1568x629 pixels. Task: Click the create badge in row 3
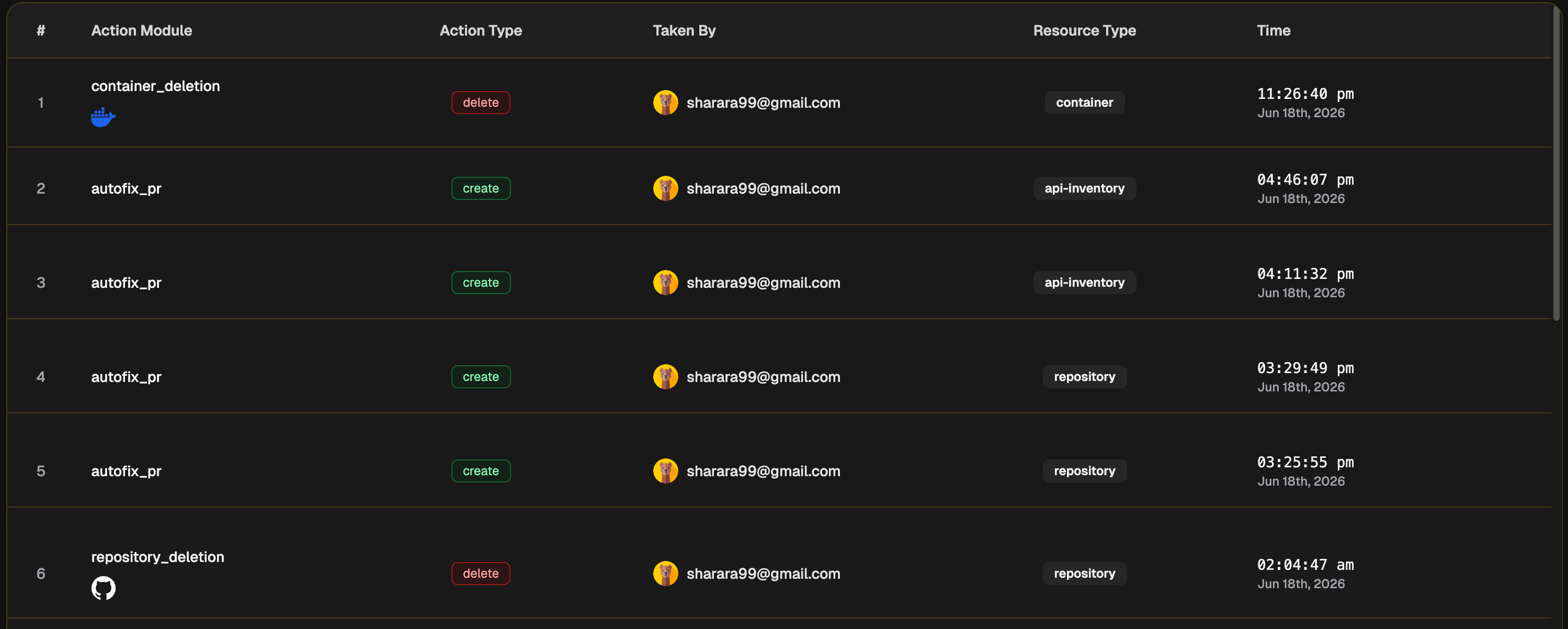point(480,283)
